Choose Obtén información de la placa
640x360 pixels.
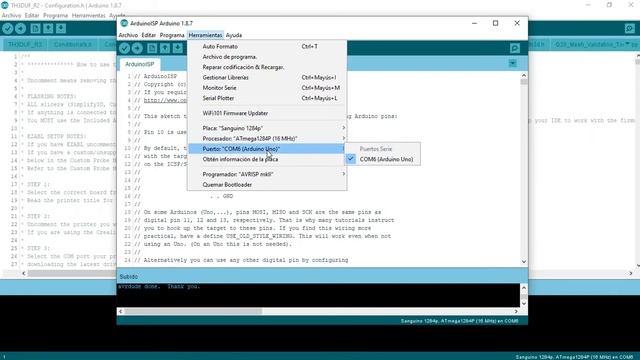click(267, 159)
